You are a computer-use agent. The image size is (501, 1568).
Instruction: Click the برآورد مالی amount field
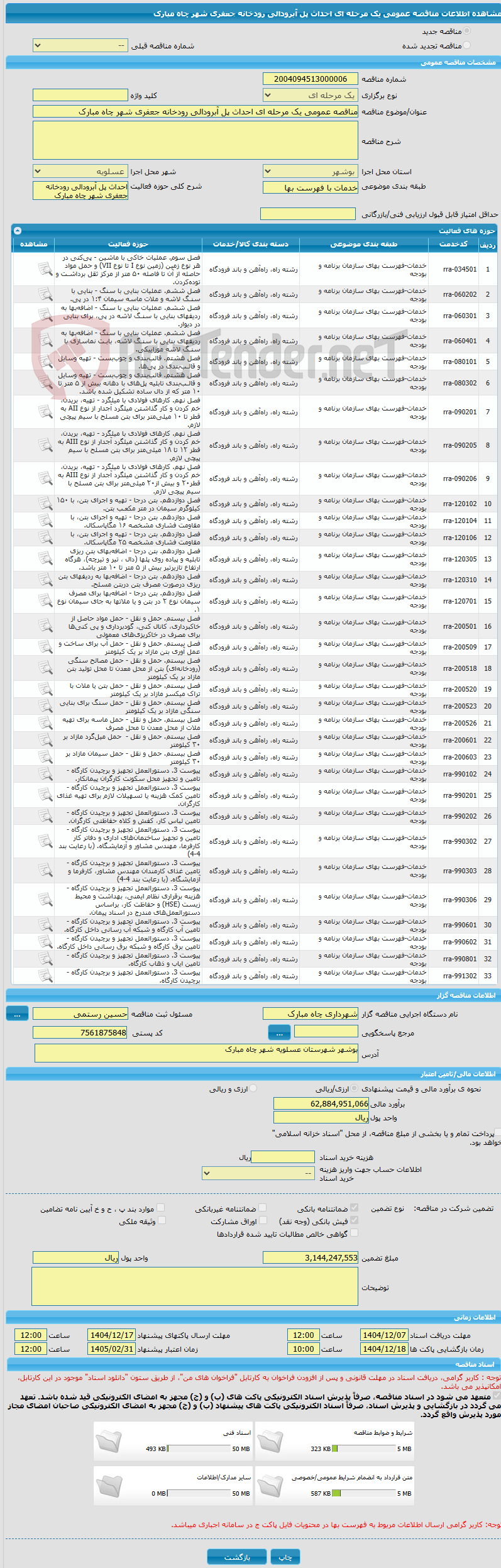[x=321, y=1103]
